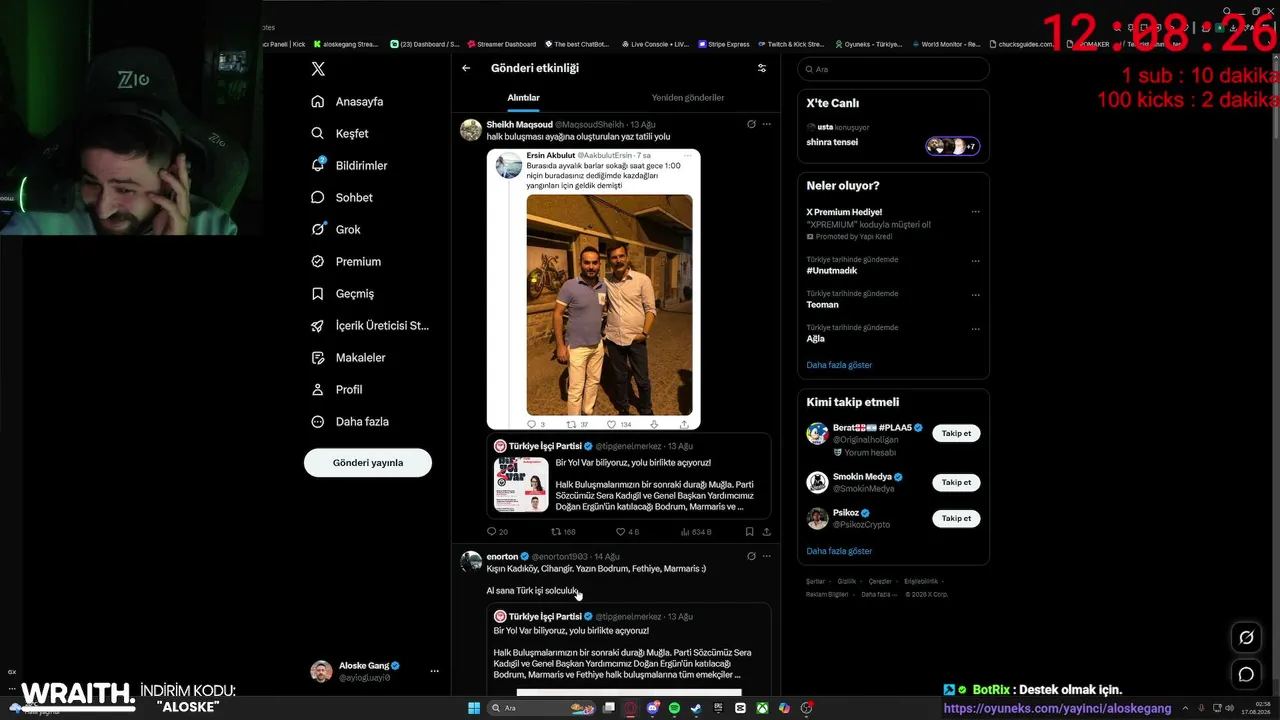Like Sheikh Maqsoud's post
The height and width of the screenshot is (720, 1280).
[627, 532]
